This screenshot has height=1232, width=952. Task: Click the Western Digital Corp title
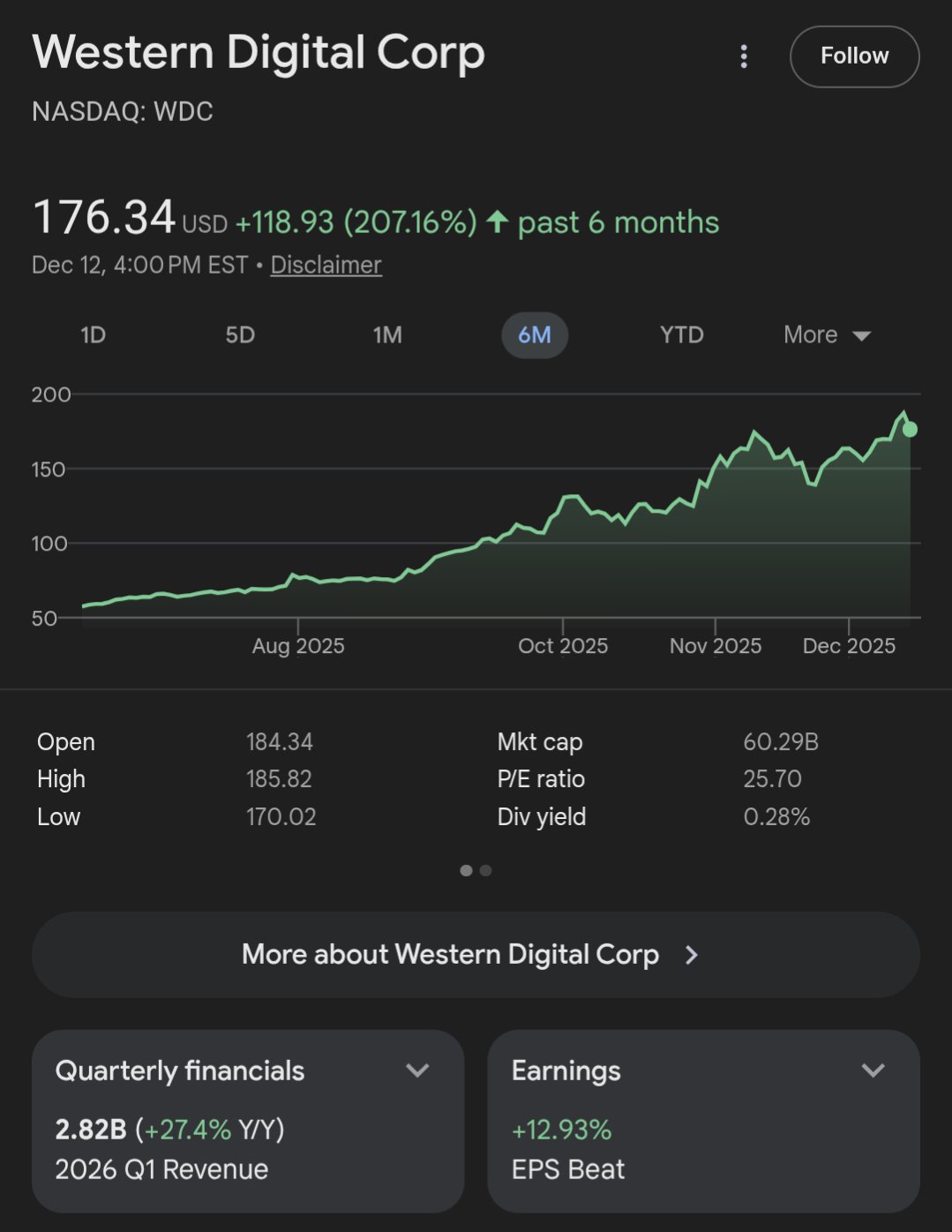[x=259, y=52]
